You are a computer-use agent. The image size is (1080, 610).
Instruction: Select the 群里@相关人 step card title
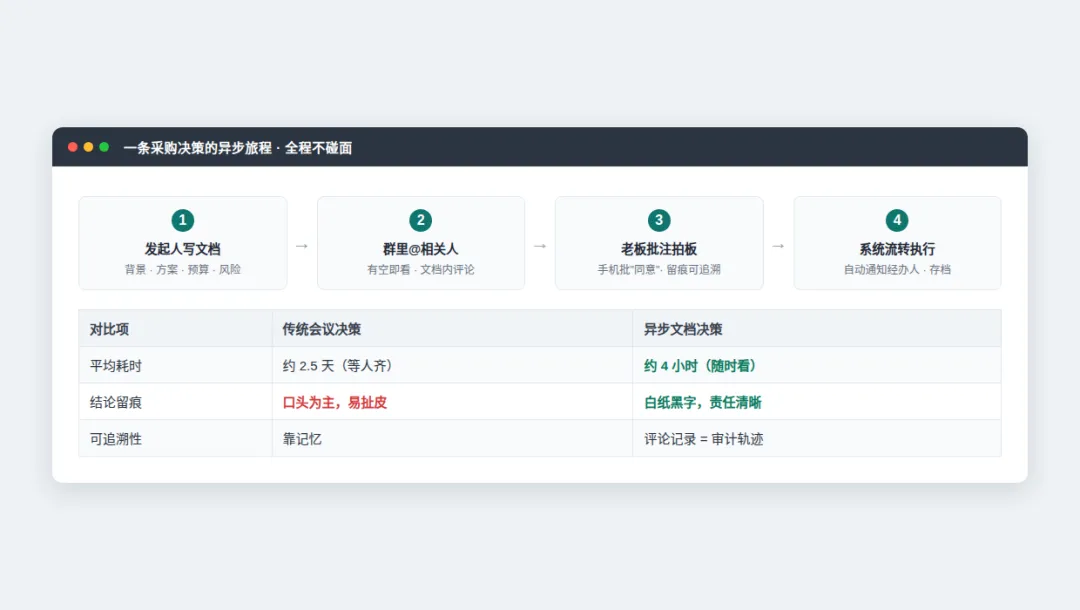coord(420,249)
